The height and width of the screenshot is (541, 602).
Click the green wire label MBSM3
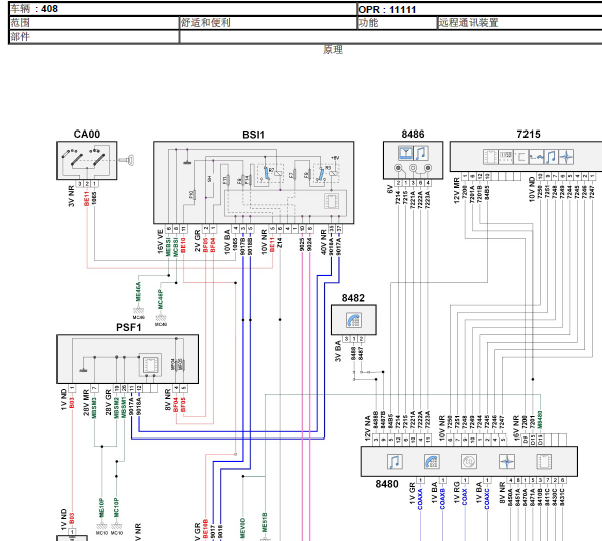coord(94,407)
